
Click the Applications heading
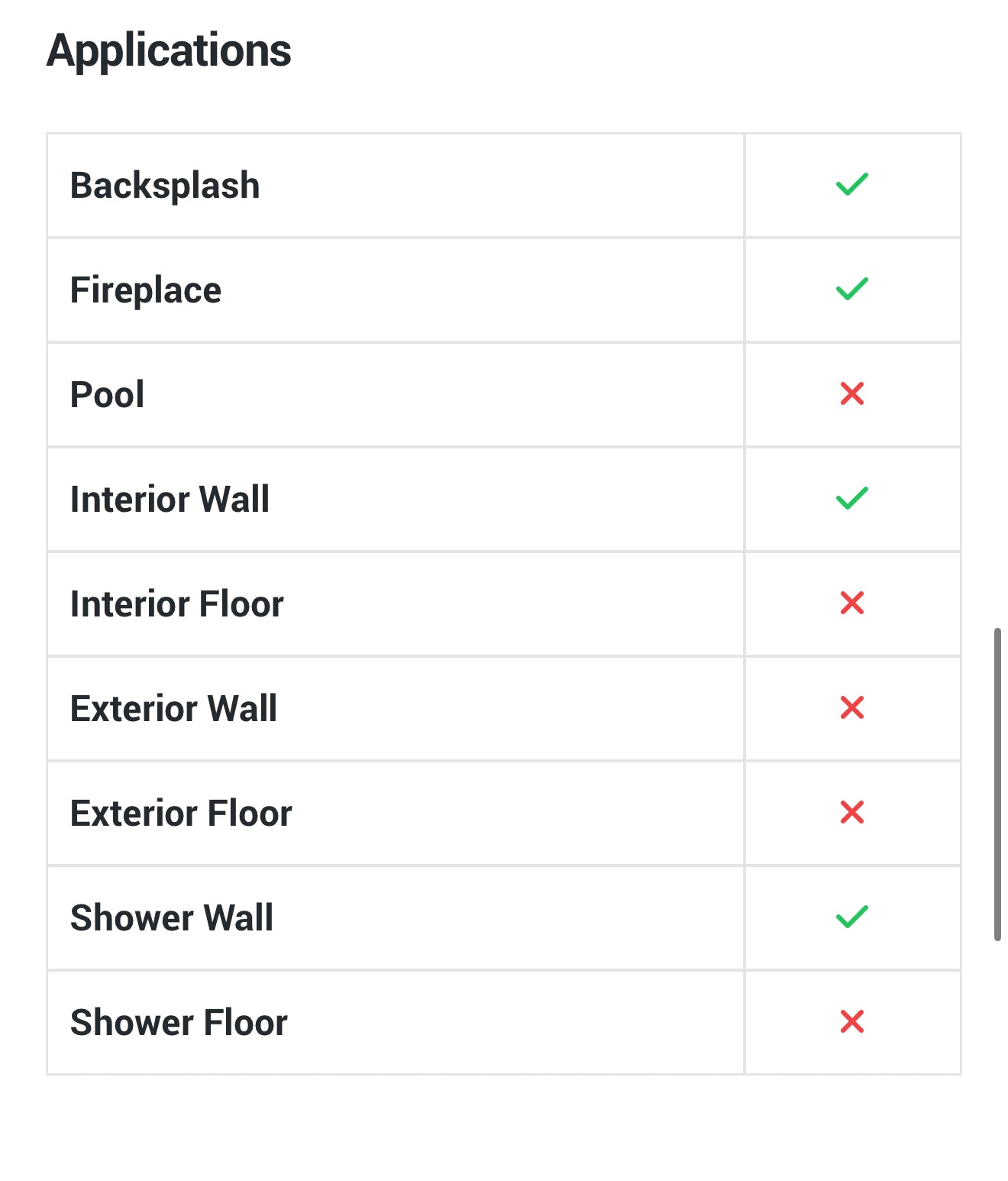point(169,51)
